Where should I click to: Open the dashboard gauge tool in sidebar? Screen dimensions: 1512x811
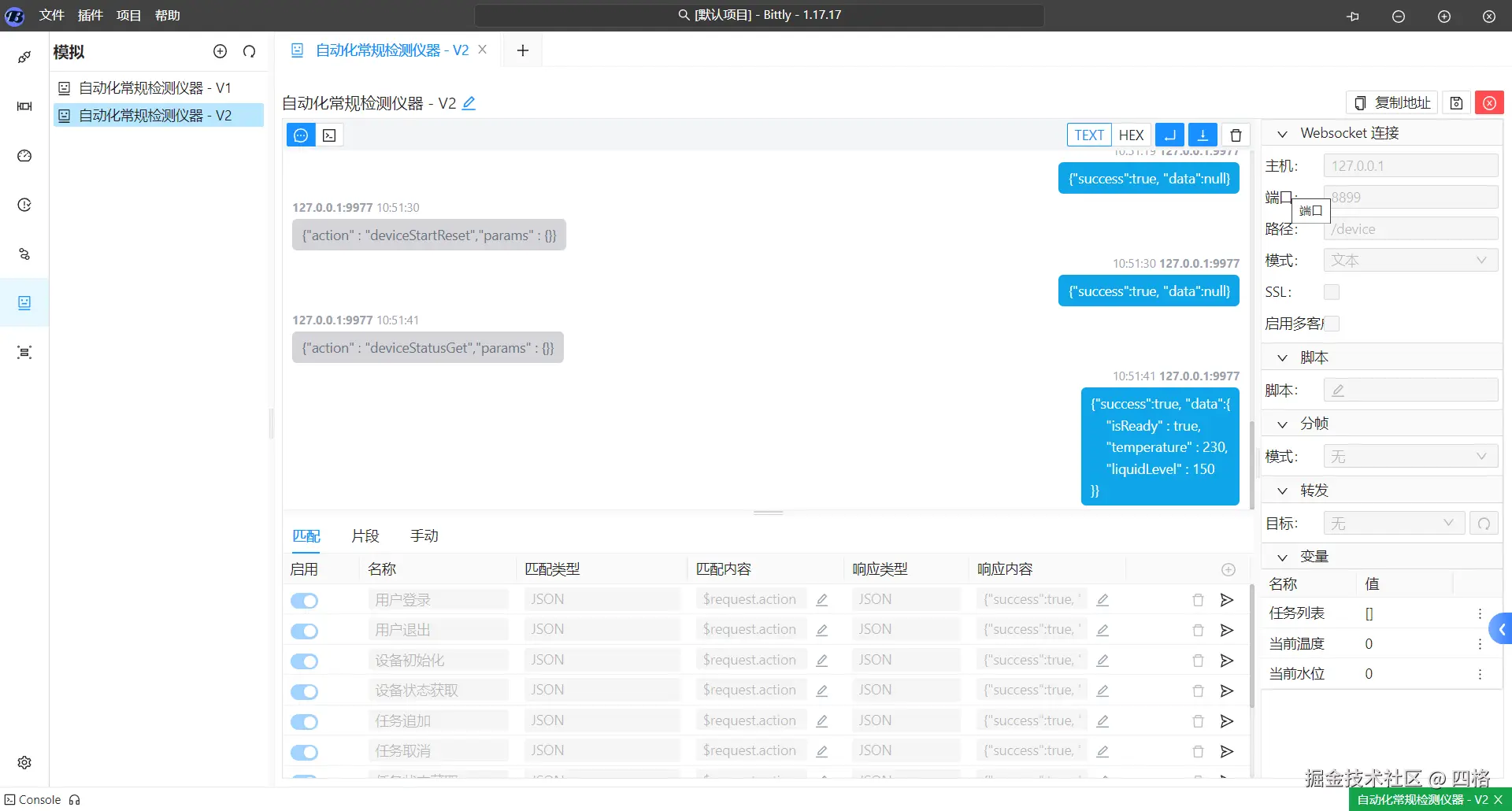pos(24,156)
